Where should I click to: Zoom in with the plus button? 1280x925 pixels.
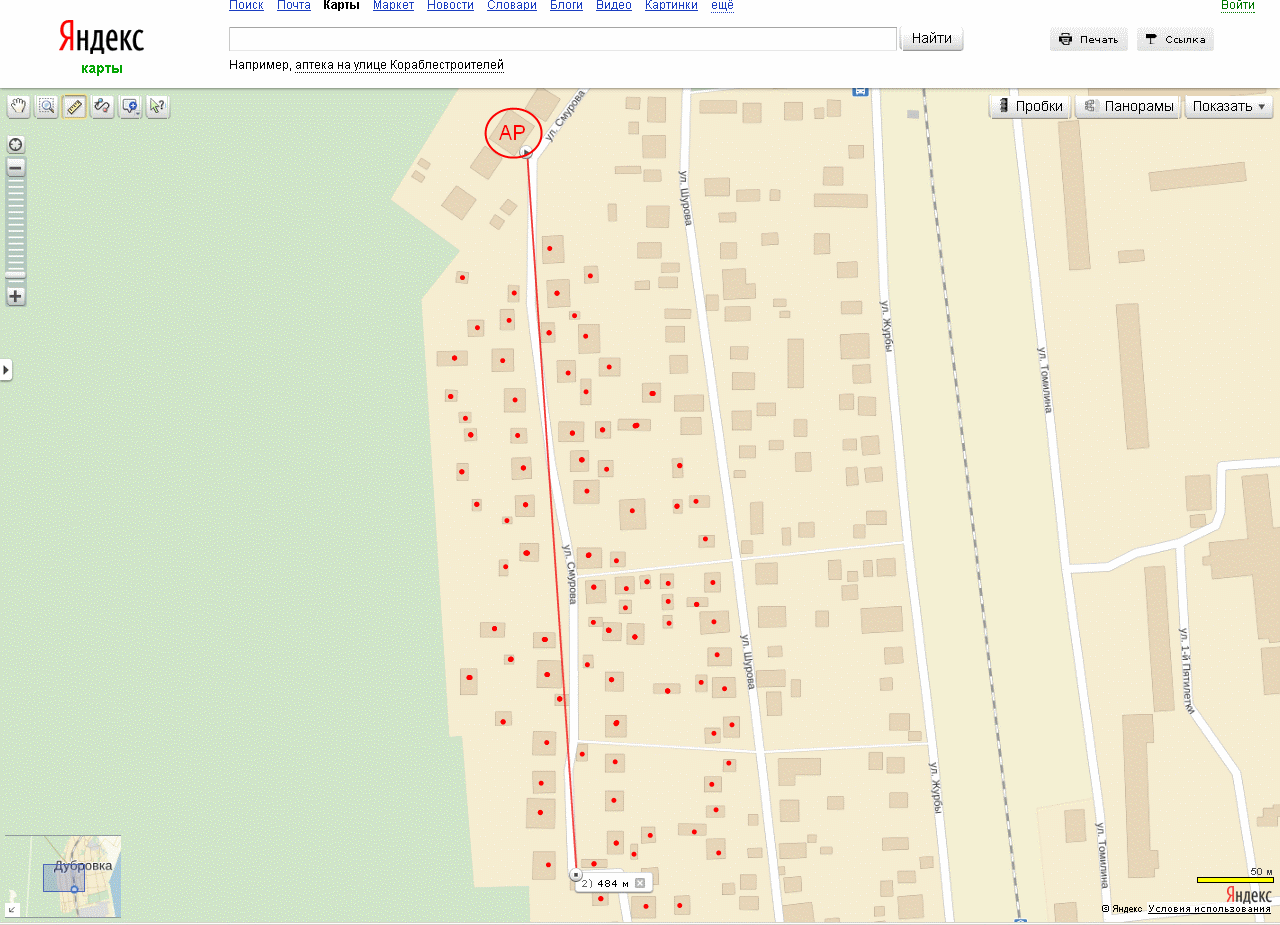[16, 296]
